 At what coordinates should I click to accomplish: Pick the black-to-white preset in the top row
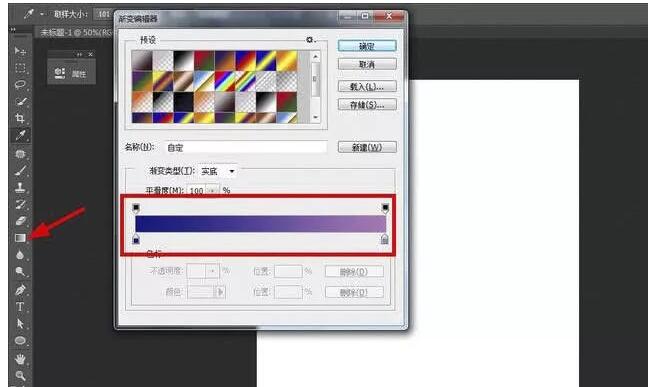click(x=183, y=61)
